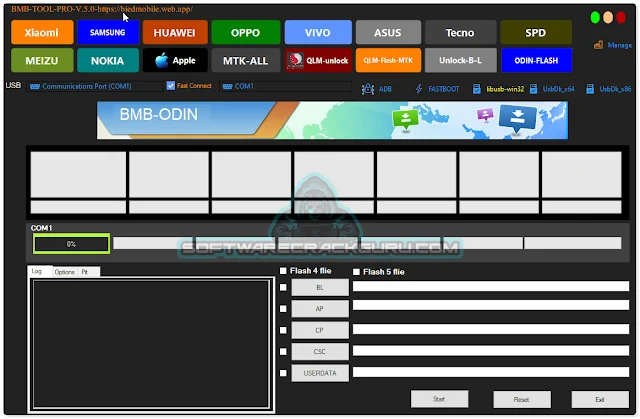Click the USERDATA file path field
Screen dimensions: 640x419
point(491,372)
